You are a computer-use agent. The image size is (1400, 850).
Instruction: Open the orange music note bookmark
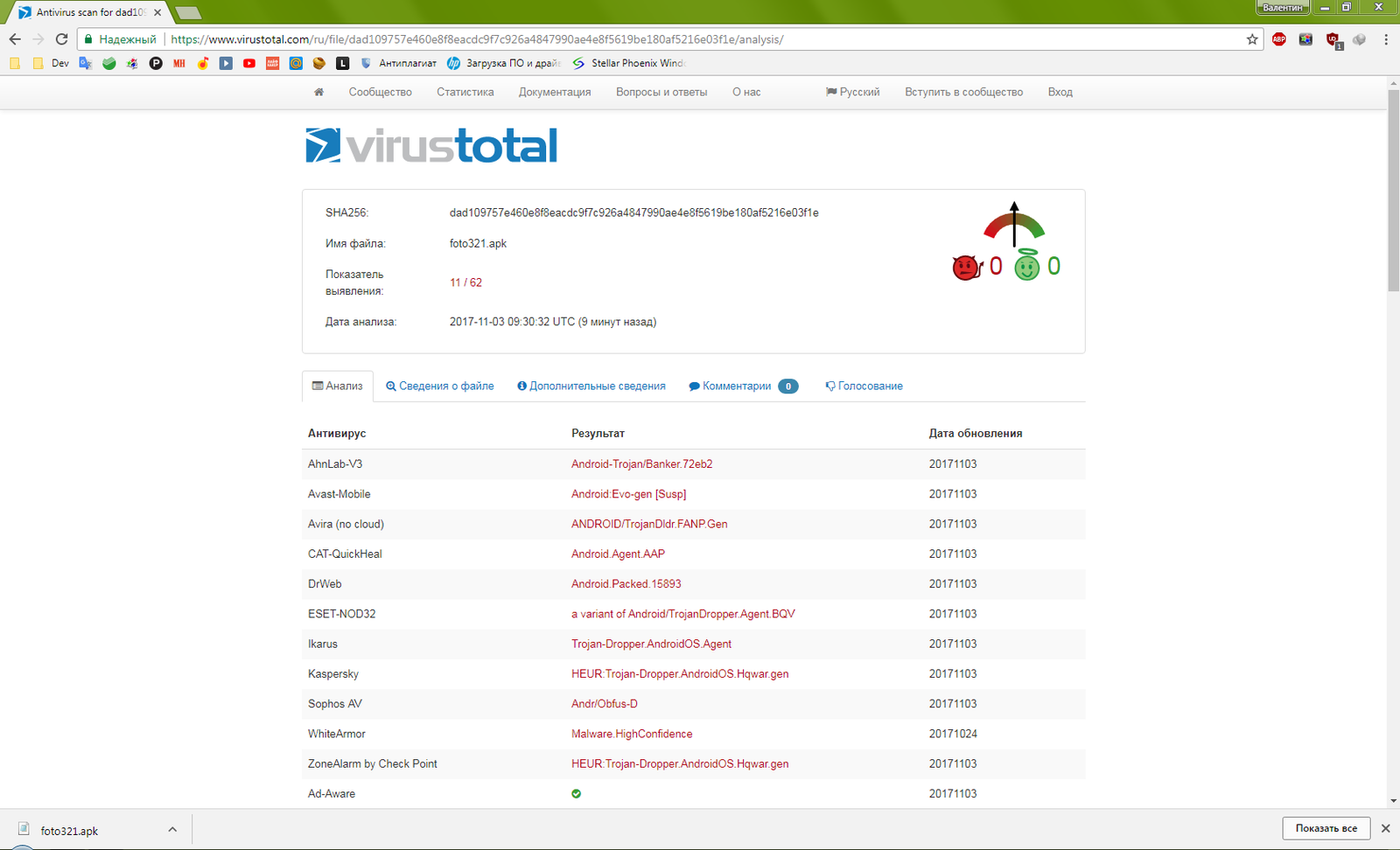click(203, 63)
